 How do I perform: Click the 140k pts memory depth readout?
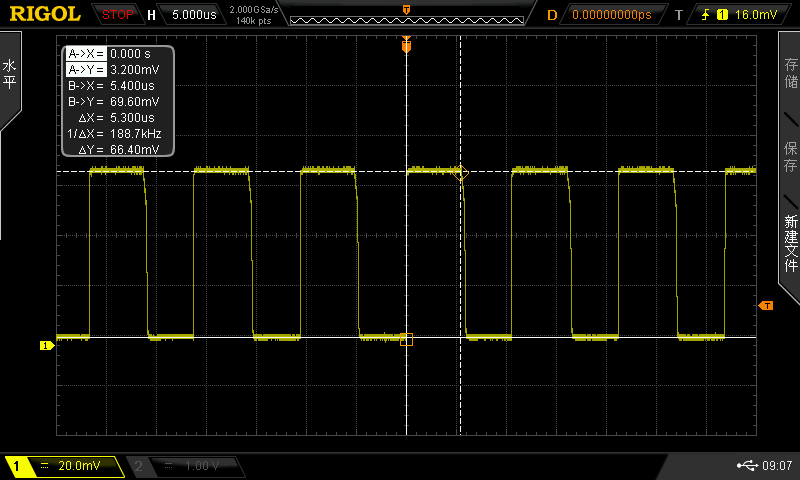(254, 21)
